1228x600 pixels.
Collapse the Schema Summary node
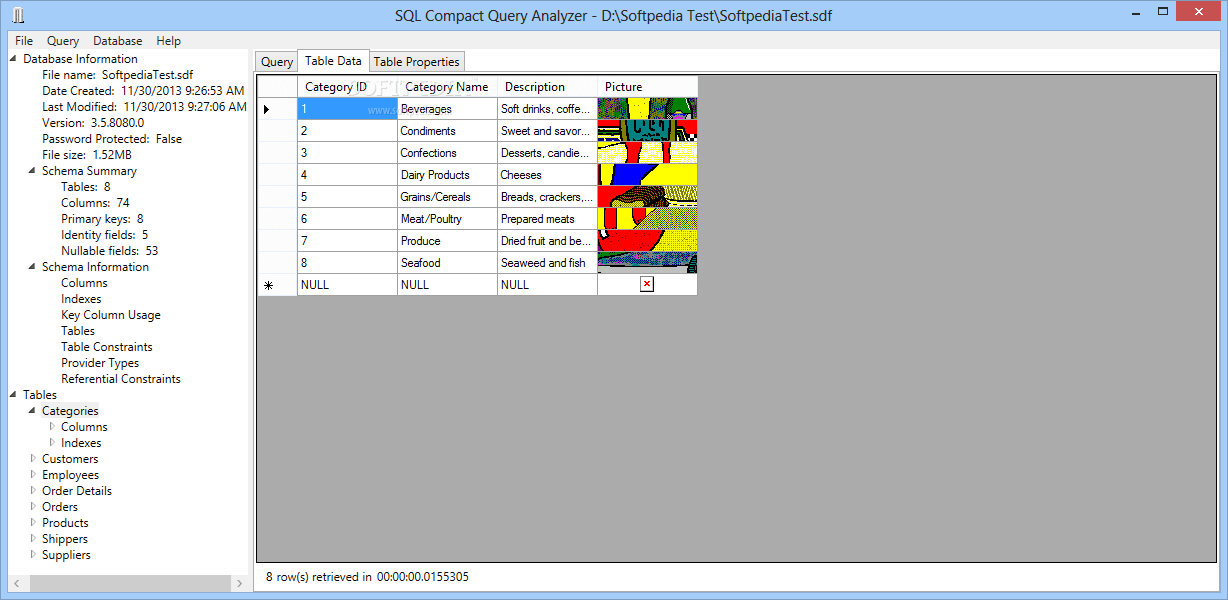[33, 171]
